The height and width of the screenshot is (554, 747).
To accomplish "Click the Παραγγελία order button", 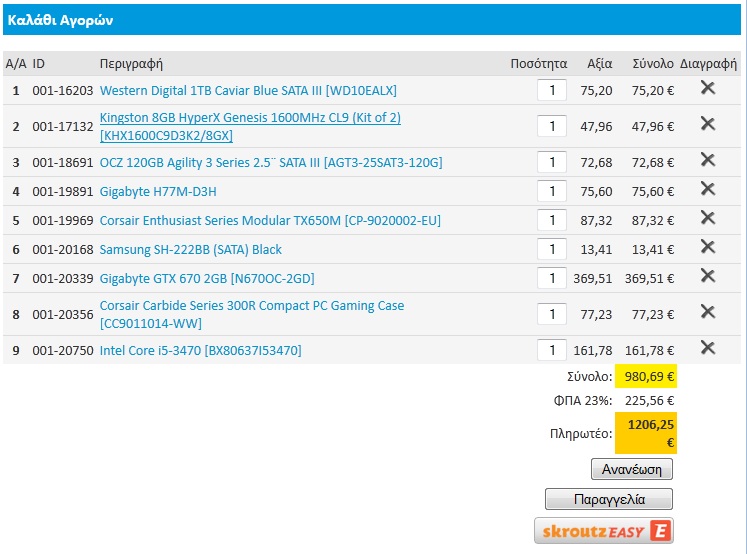I will point(609,499).
